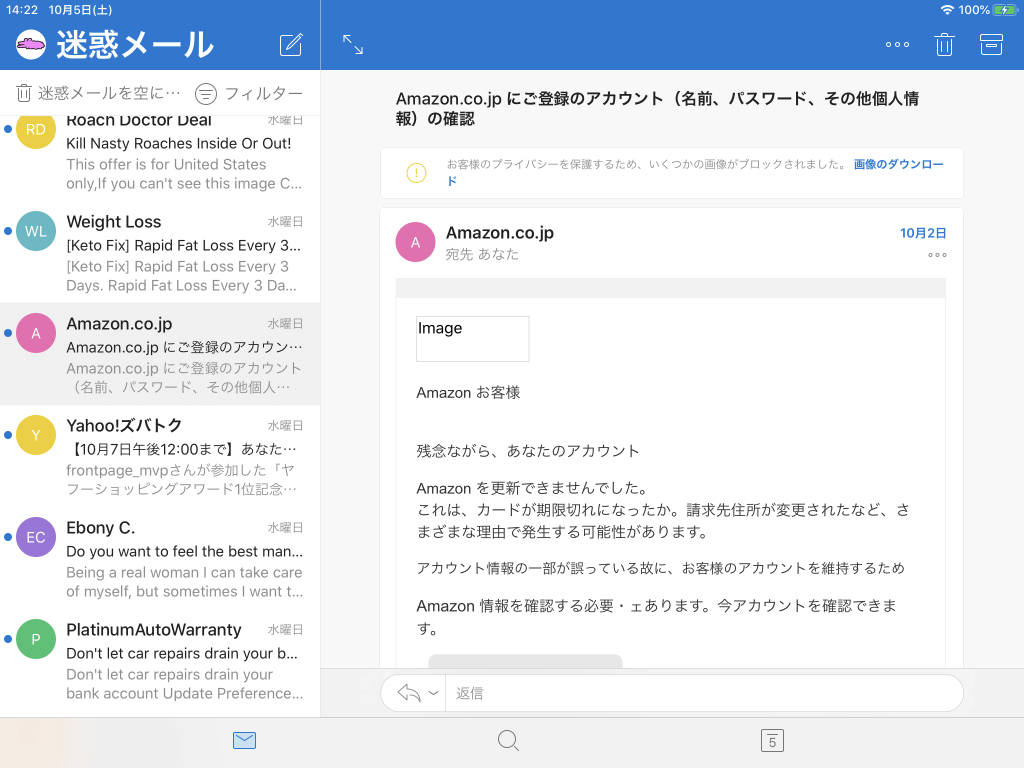Screen dimensions: 1024x768
Task: Tap the 10月2日 date in message header
Action: coord(923,233)
